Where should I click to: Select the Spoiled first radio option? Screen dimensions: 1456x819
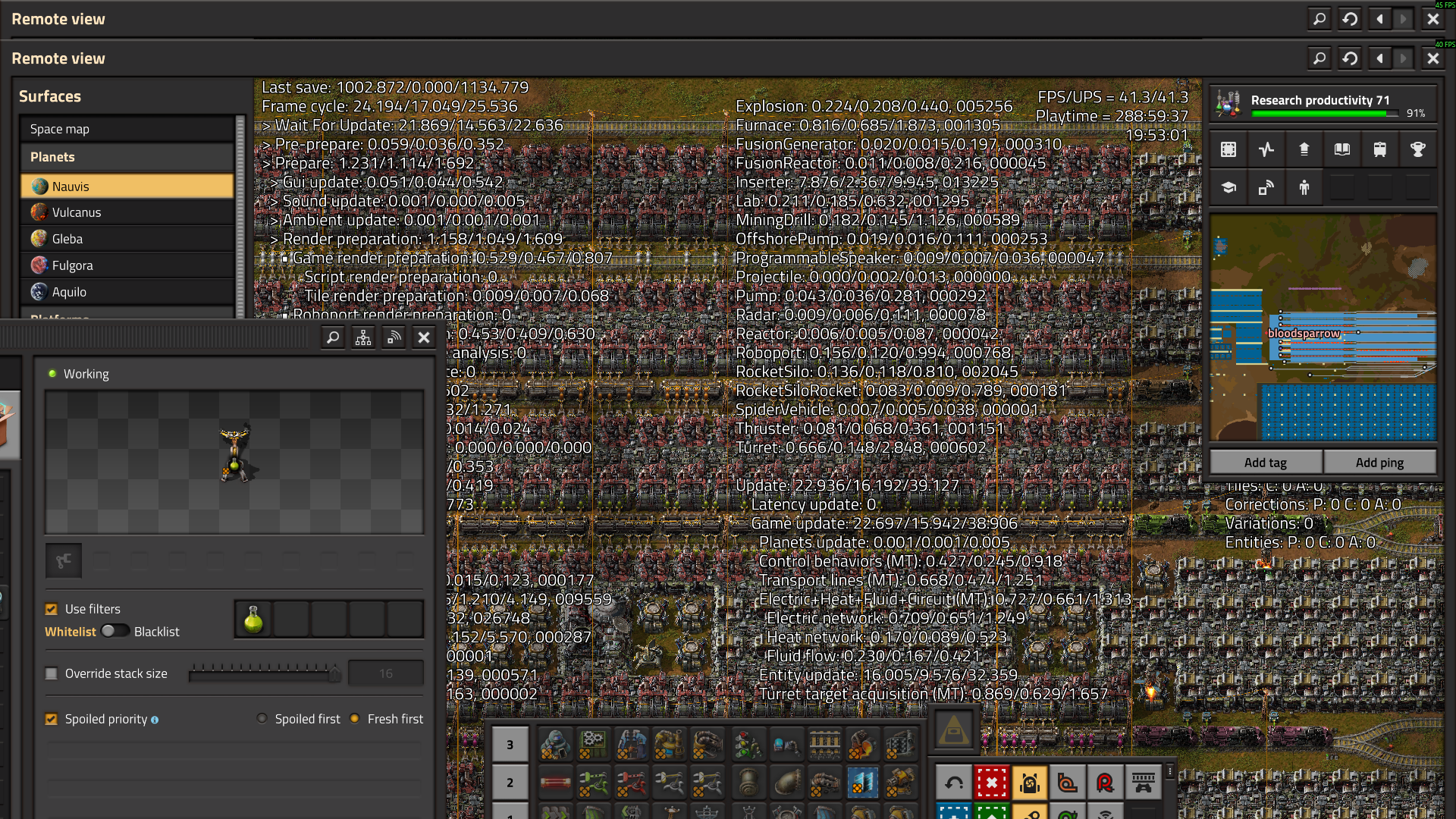[x=262, y=718]
